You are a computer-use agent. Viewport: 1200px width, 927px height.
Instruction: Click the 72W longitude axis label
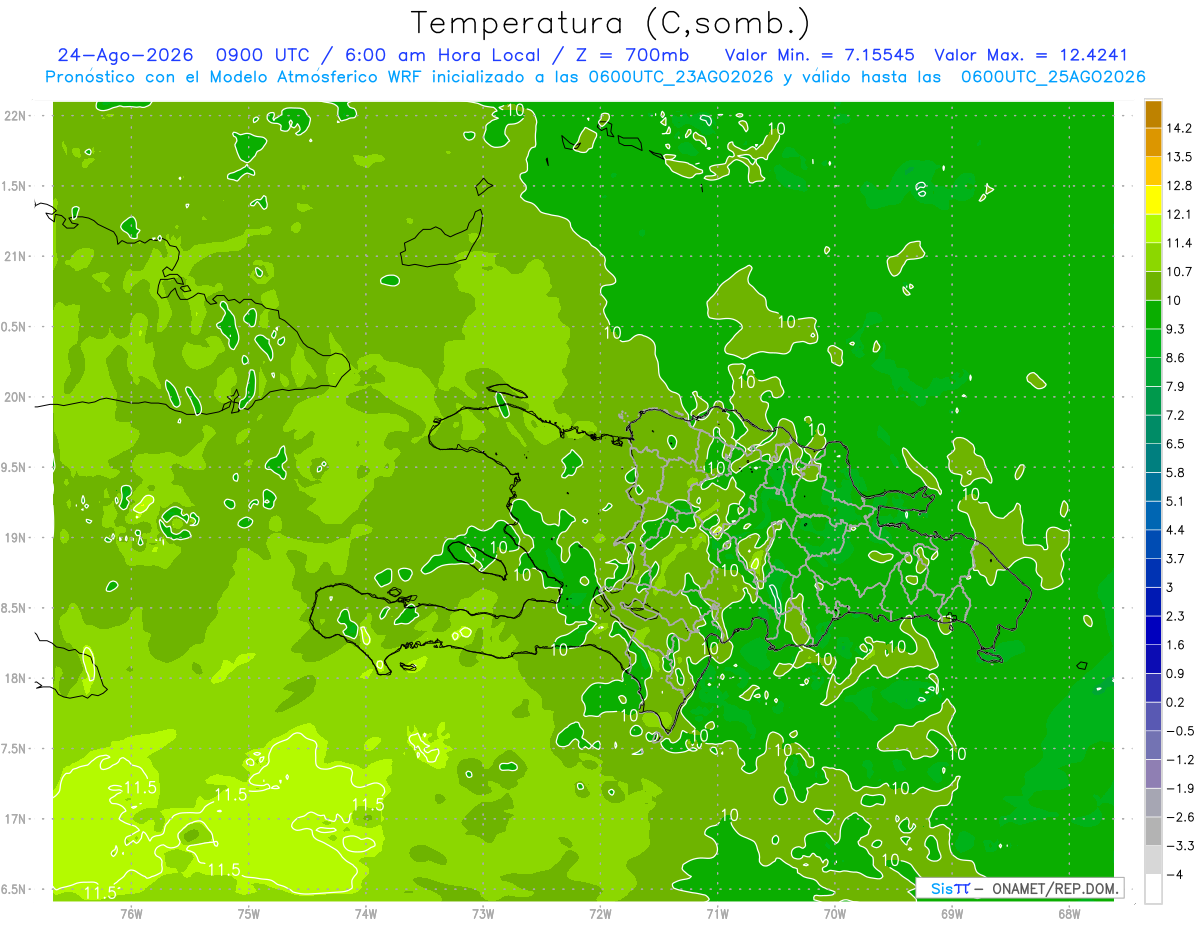pos(600,914)
